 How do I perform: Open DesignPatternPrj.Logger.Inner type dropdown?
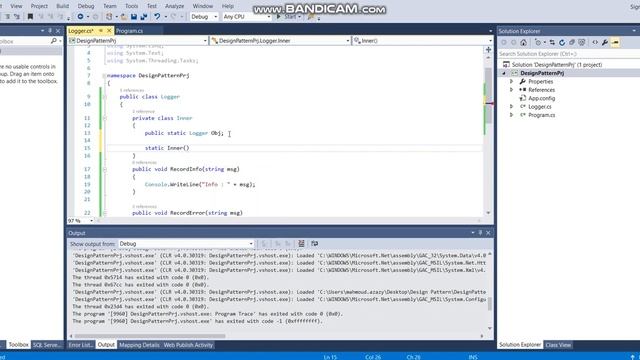280,41
